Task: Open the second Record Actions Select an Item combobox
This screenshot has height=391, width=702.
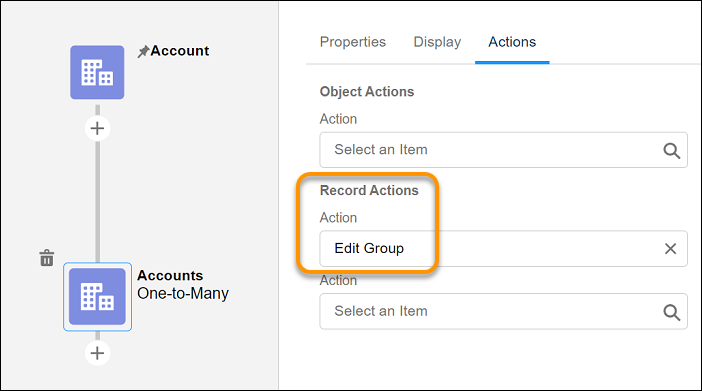Action: [x=503, y=311]
